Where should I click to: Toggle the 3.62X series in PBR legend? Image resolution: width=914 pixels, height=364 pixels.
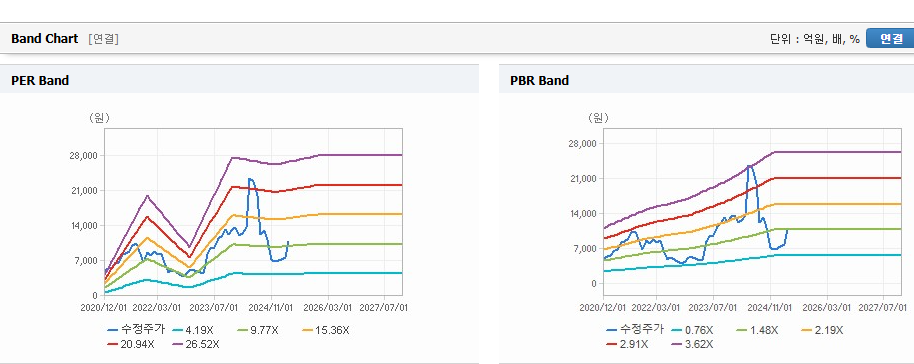[692, 344]
